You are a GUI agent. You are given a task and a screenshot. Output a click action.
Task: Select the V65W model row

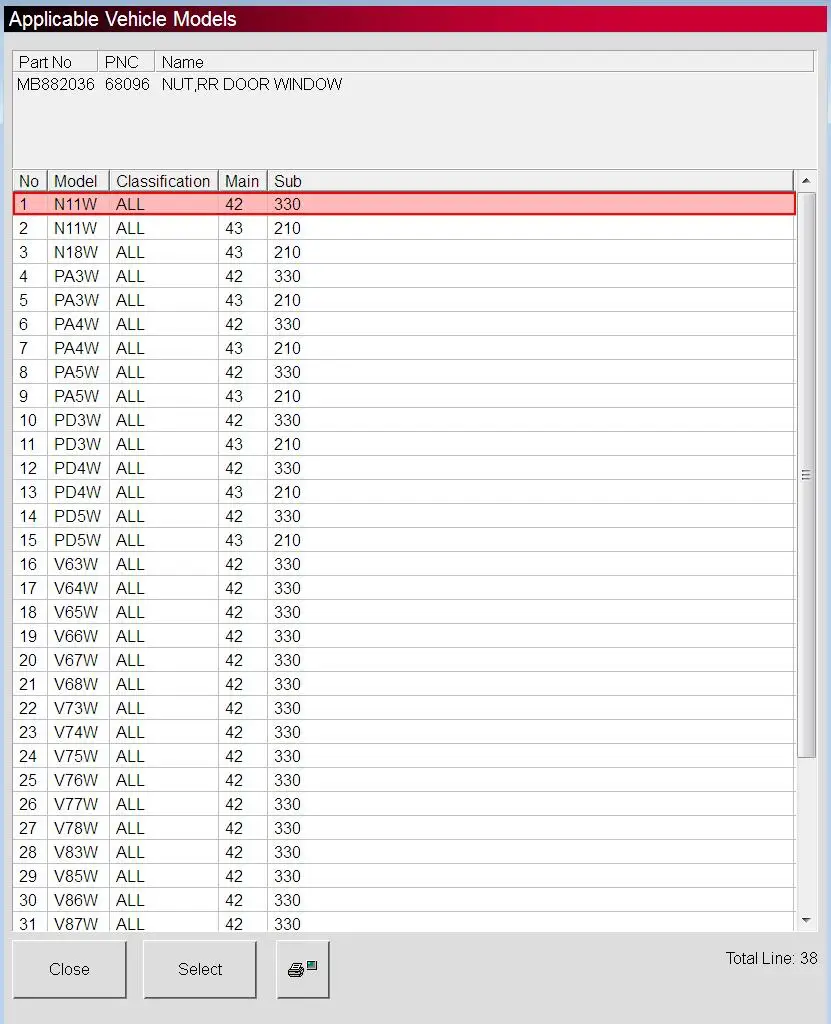pyautogui.click(x=404, y=613)
